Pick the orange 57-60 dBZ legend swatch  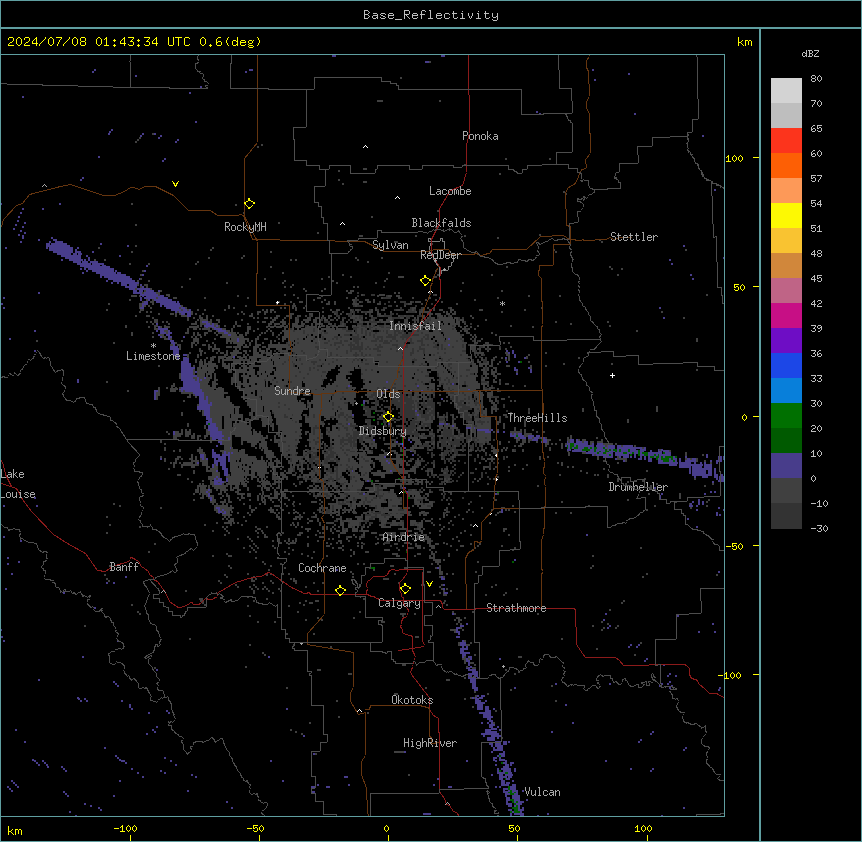[786, 165]
